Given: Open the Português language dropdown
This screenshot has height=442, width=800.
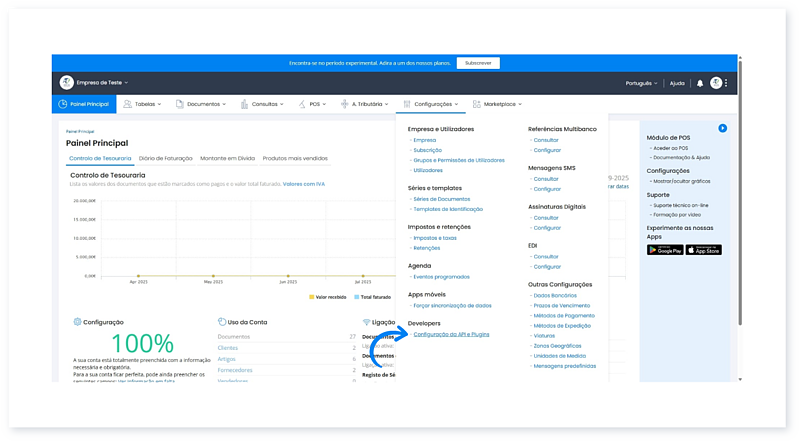Looking at the screenshot, I should [x=641, y=83].
